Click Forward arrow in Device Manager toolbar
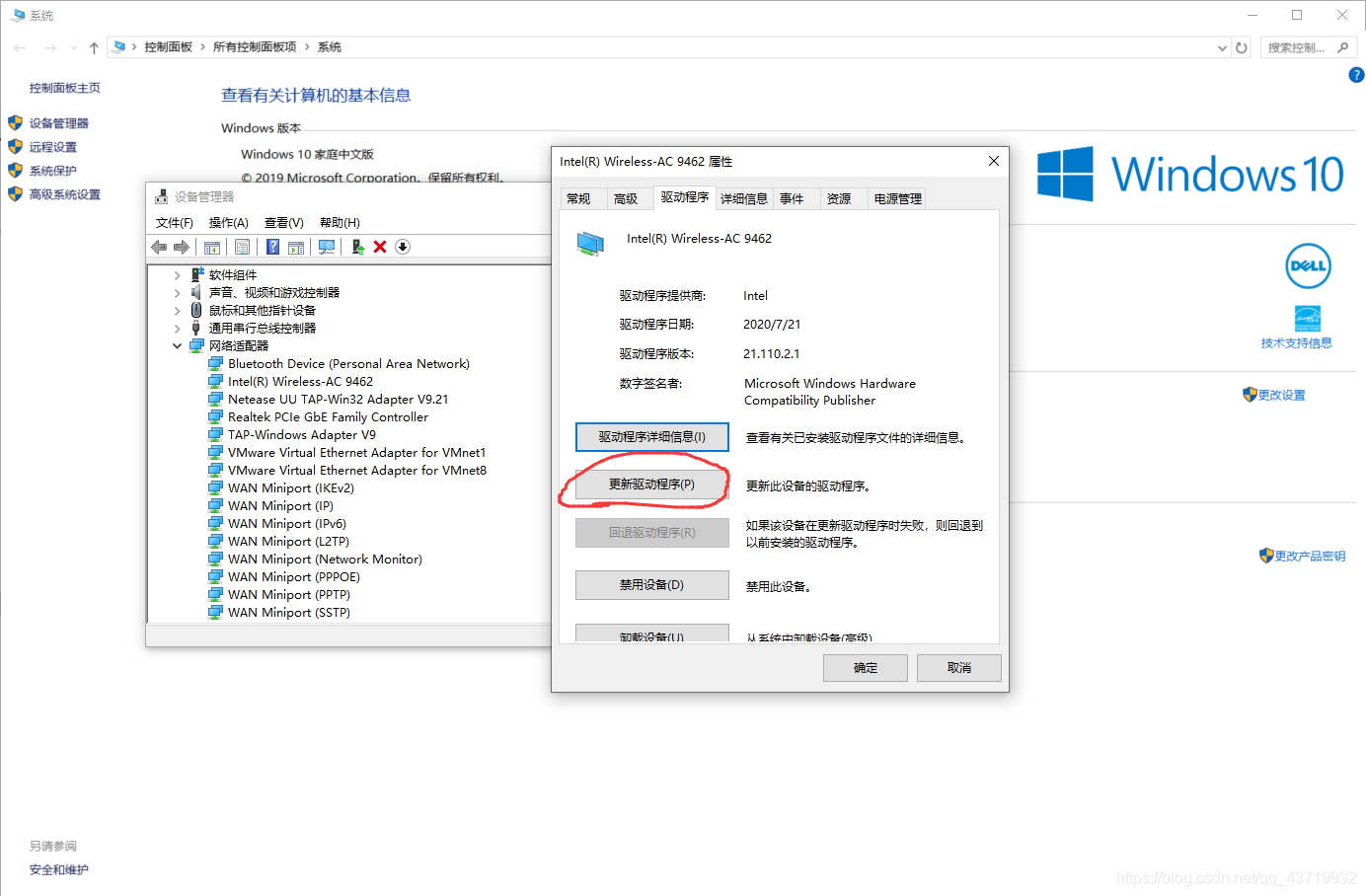1366x896 pixels. click(x=182, y=247)
